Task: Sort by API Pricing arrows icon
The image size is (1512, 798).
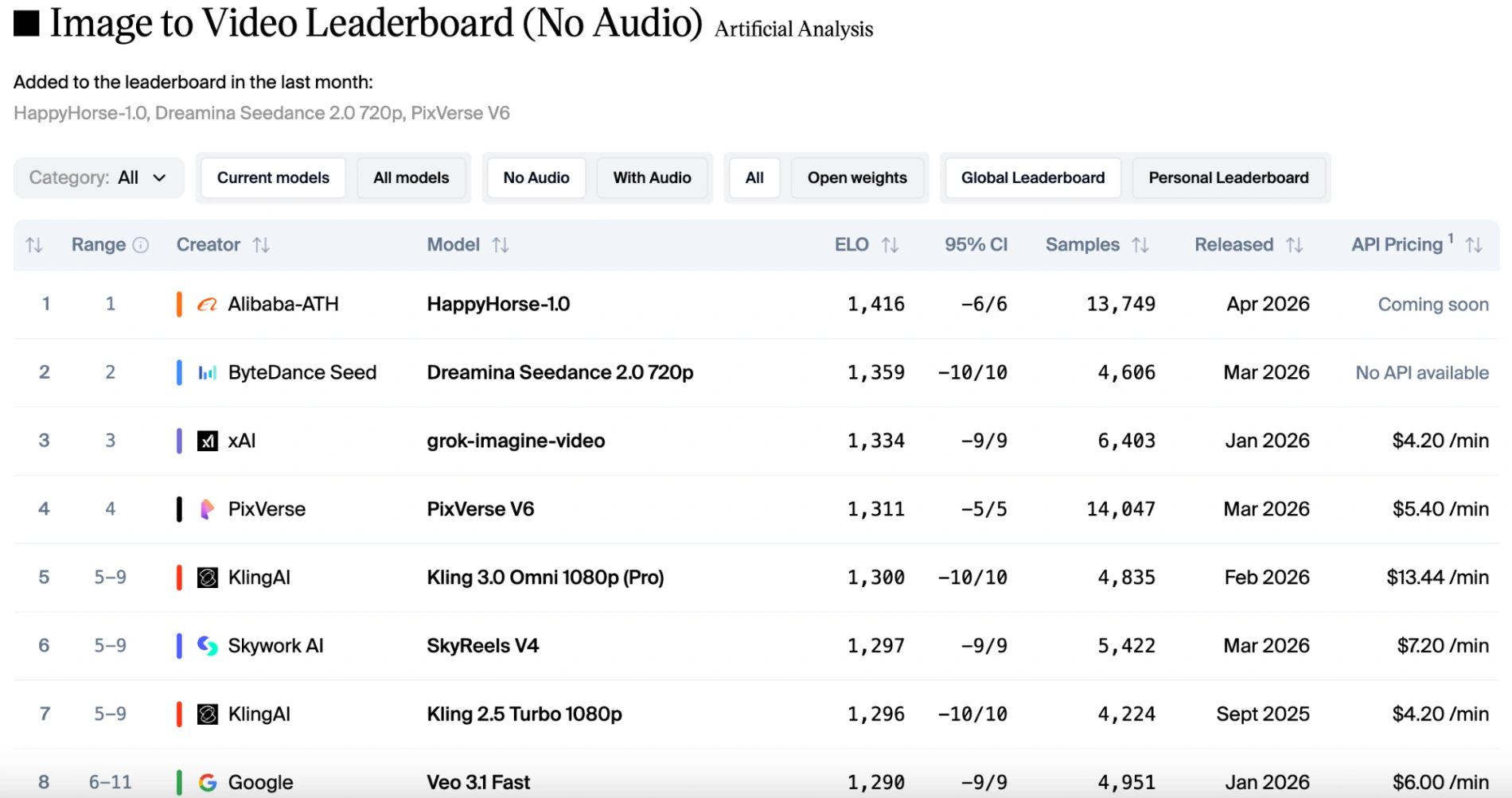Action: point(1474,245)
